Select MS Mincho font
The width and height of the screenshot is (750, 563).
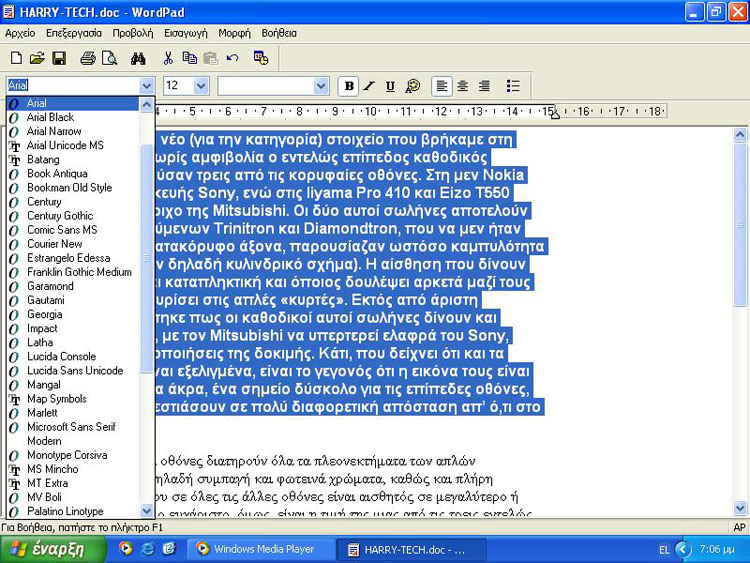[73, 469]
